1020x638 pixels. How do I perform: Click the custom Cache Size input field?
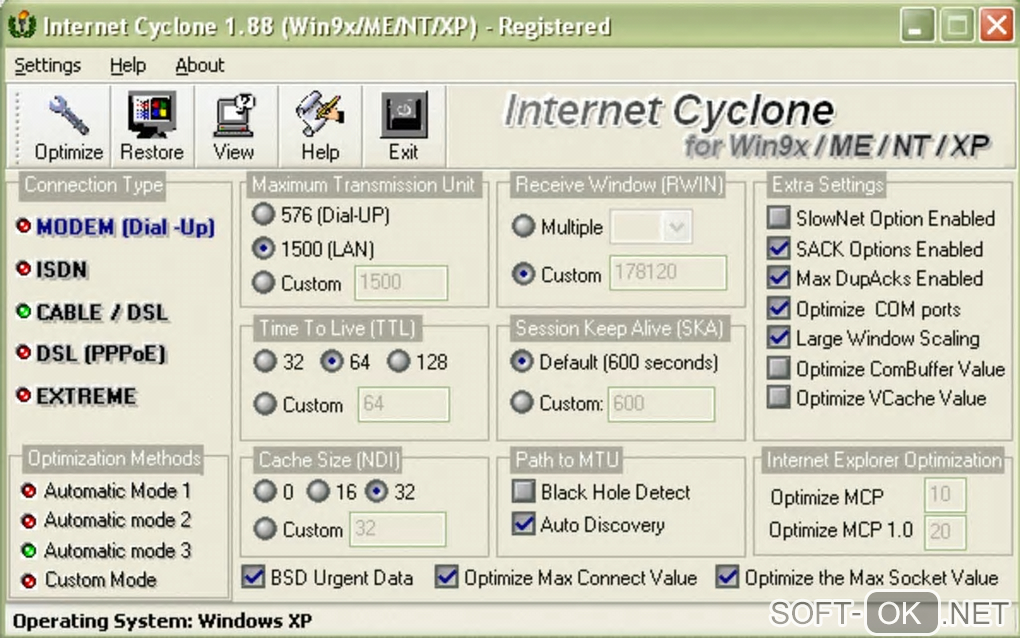398,529
